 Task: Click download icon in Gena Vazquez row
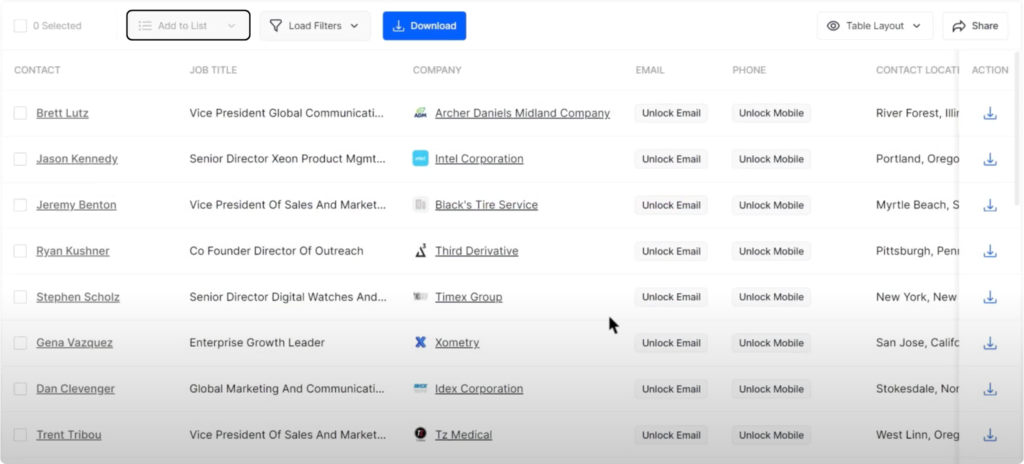point(990,343)
